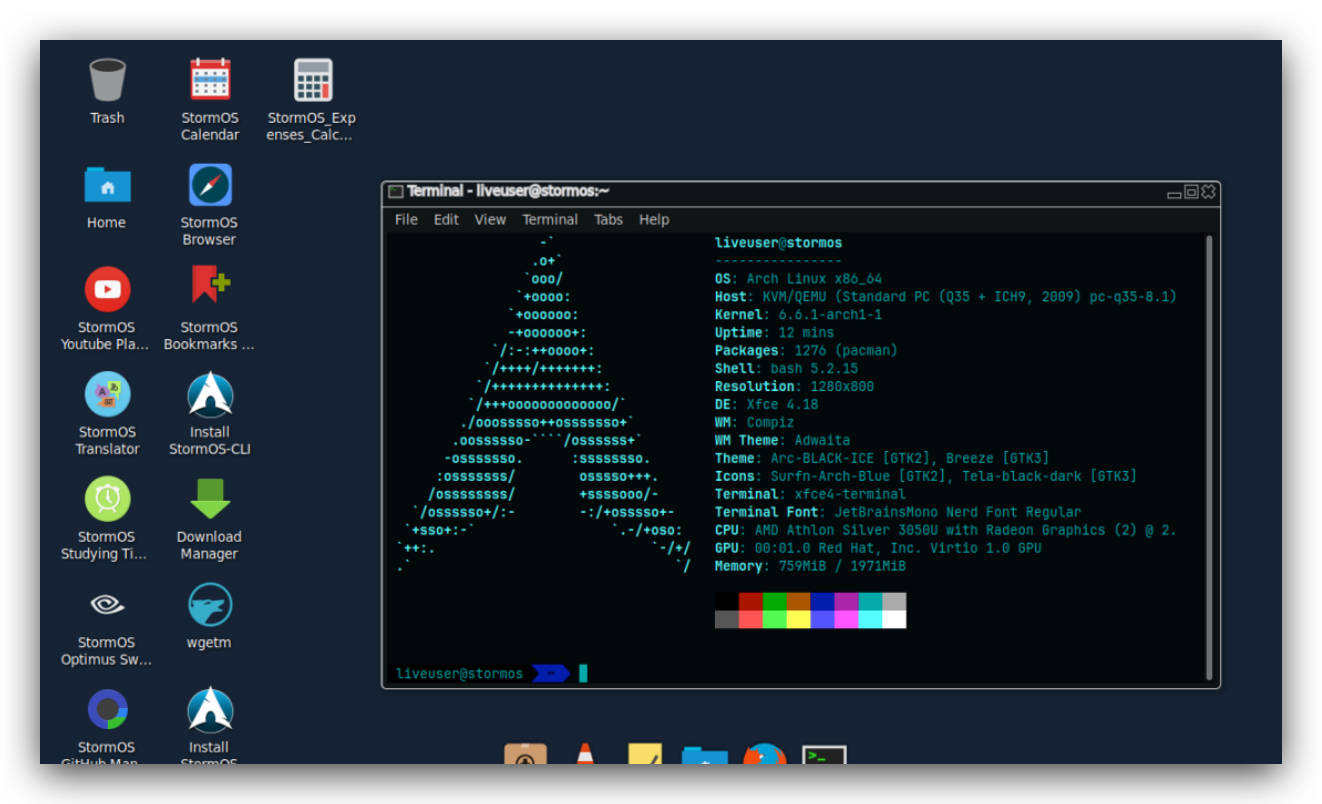Launch StormOS Browser compass icon
1322x804 pixels.
(x=210, y=185)
